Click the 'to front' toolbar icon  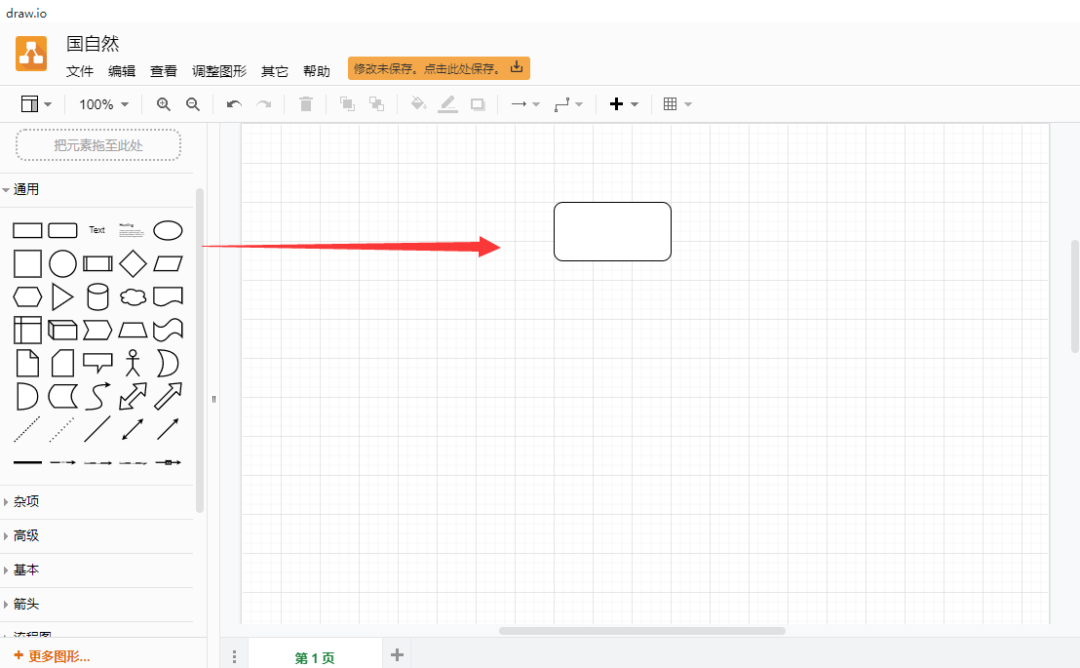pos(347,104)
